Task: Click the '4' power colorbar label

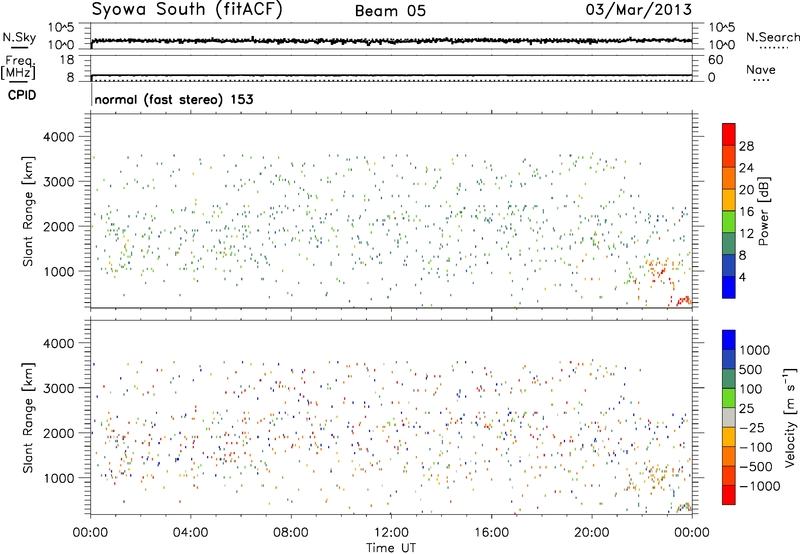Action: click(742, 278)
